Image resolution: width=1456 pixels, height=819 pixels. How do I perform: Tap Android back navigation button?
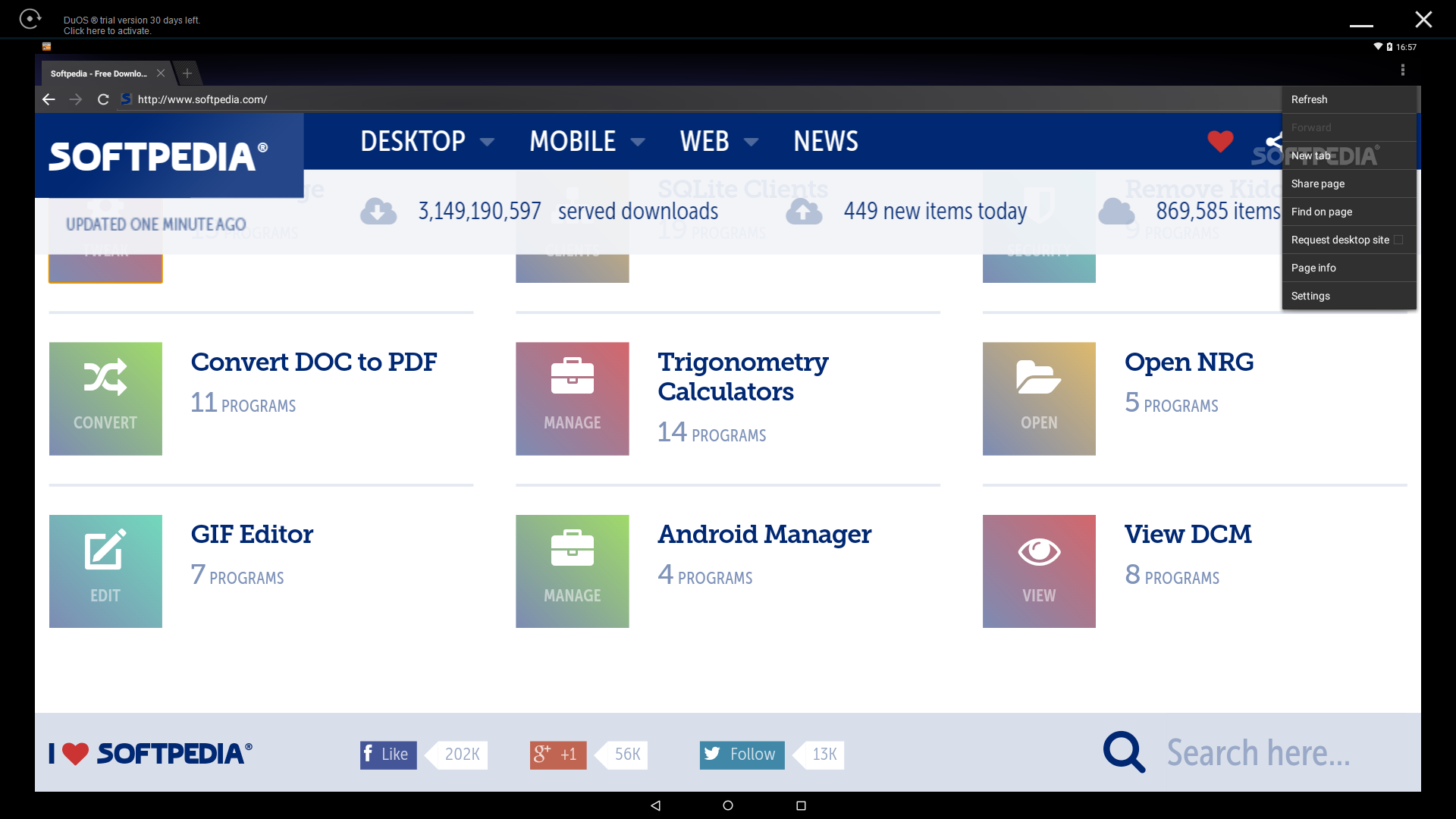tap(656, 805)
